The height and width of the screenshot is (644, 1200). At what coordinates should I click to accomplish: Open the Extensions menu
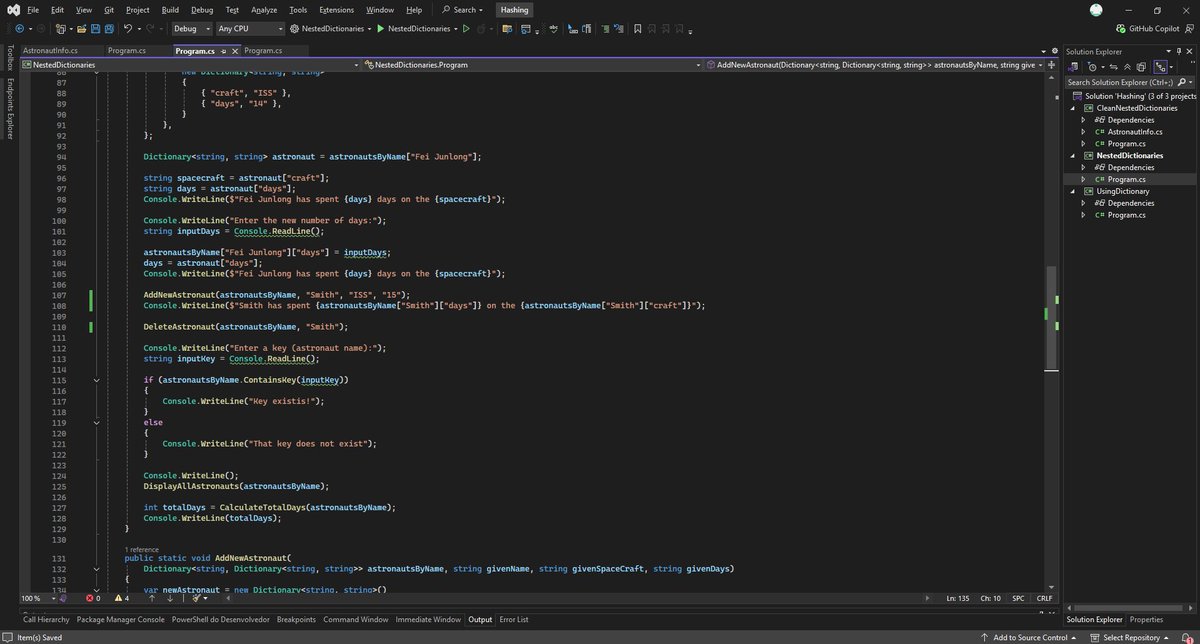pyautogui.click(x=336, y=9)
